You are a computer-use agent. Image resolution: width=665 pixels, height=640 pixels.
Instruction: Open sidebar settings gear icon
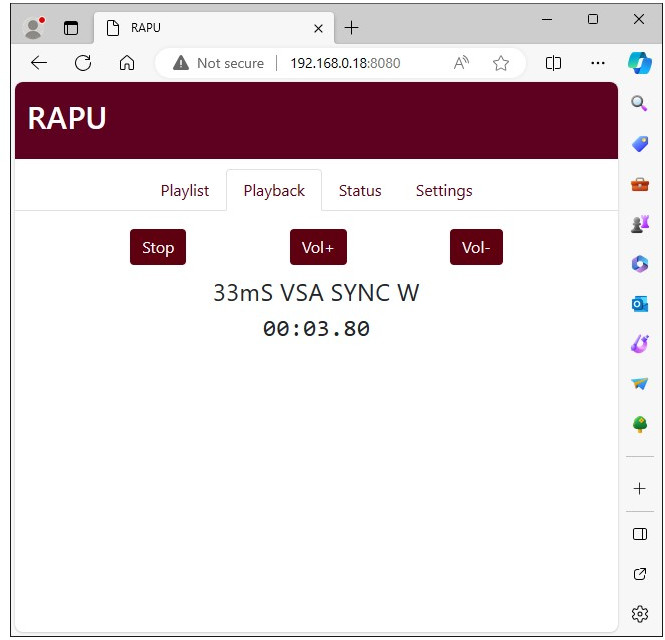click(x=640, y=614)
